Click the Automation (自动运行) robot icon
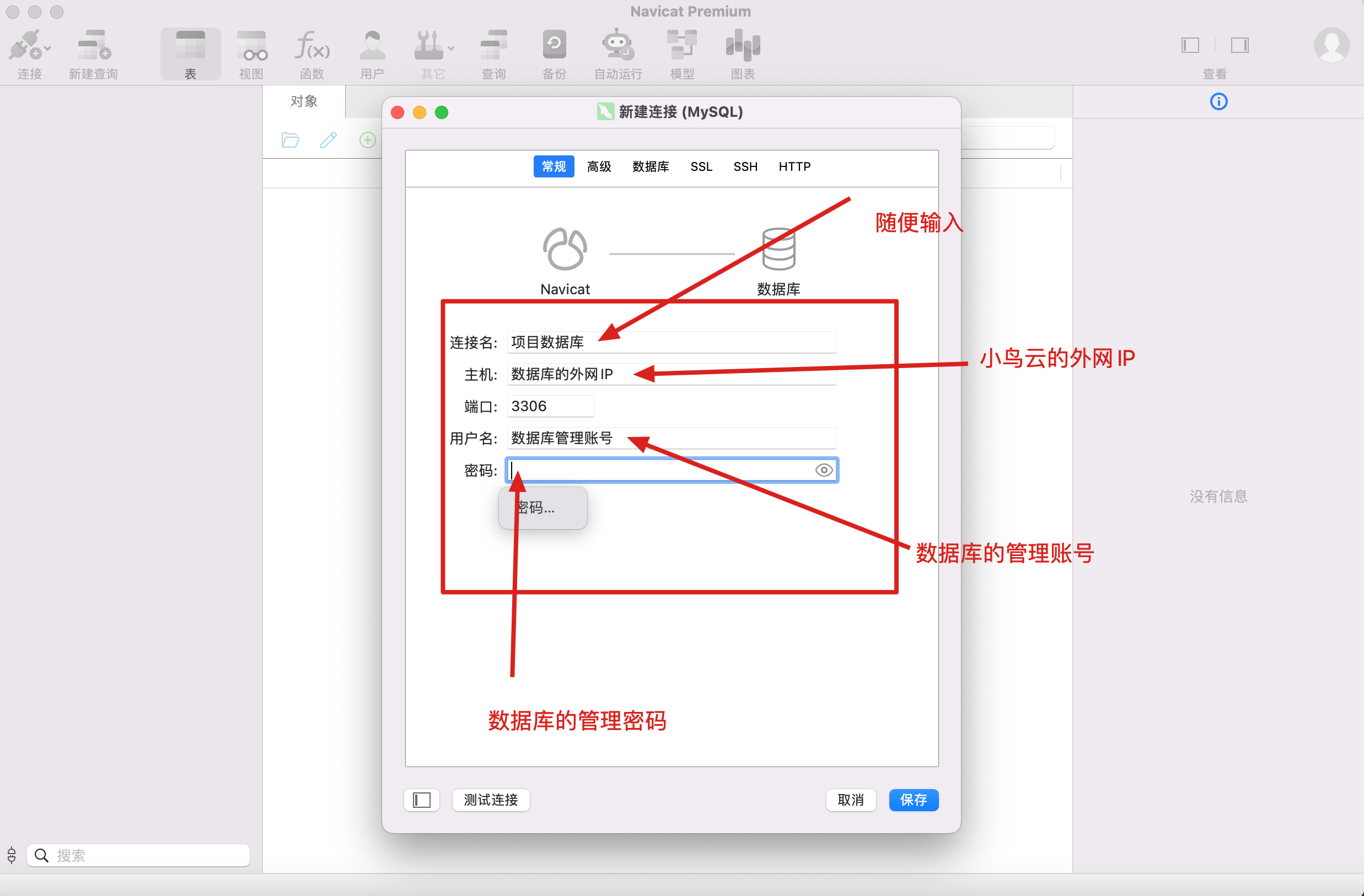 [x=618, y=45]
